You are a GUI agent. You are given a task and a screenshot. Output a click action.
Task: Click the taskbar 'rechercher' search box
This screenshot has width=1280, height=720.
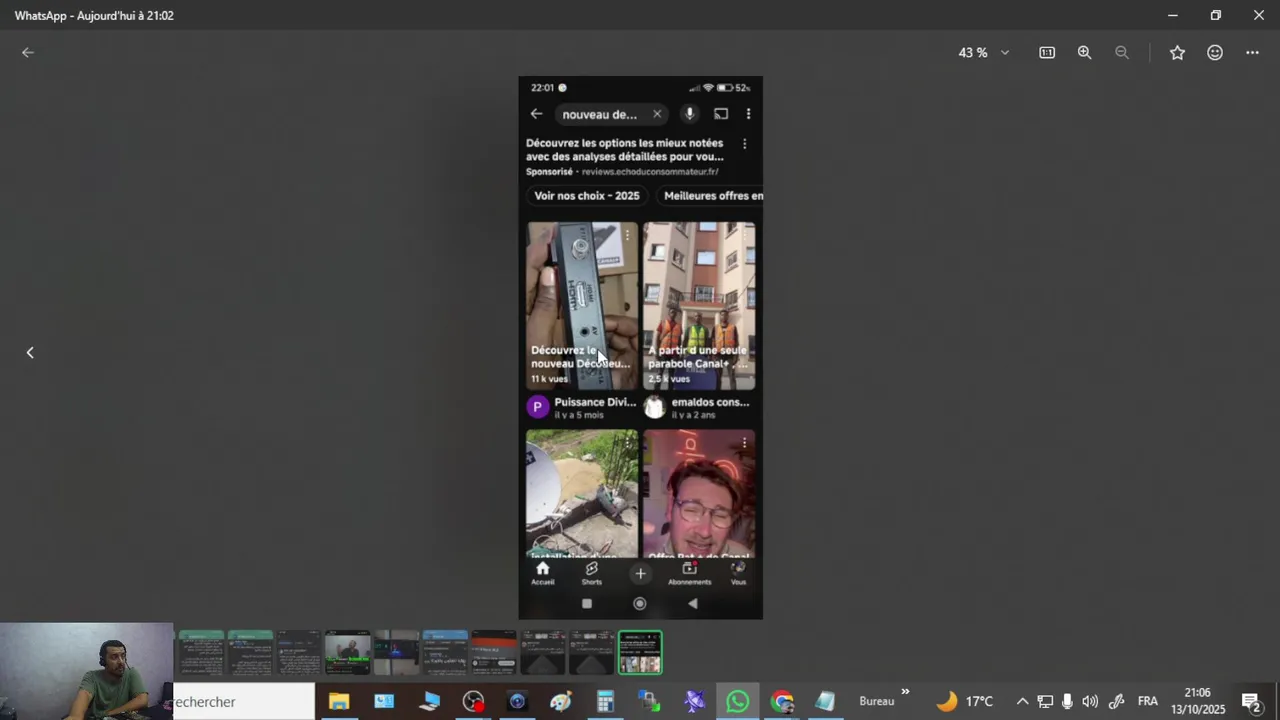pyautogui.click(x=243, y=702)
